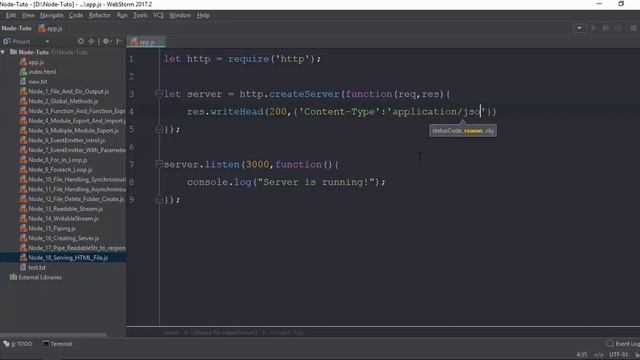The image size is (640, 360).
Task: Open the Window menu
Action: coord(180,15)
